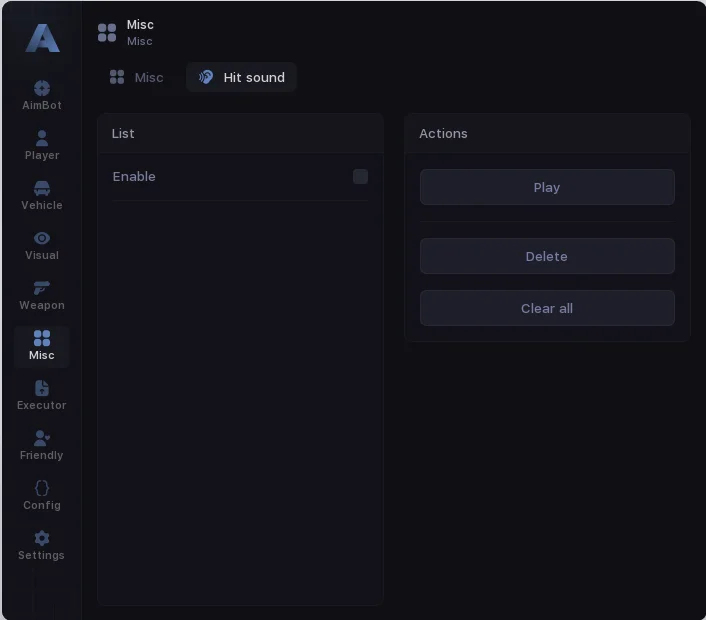Click the Delete button
Screen dimensions: 706x620
pos(547,256)
